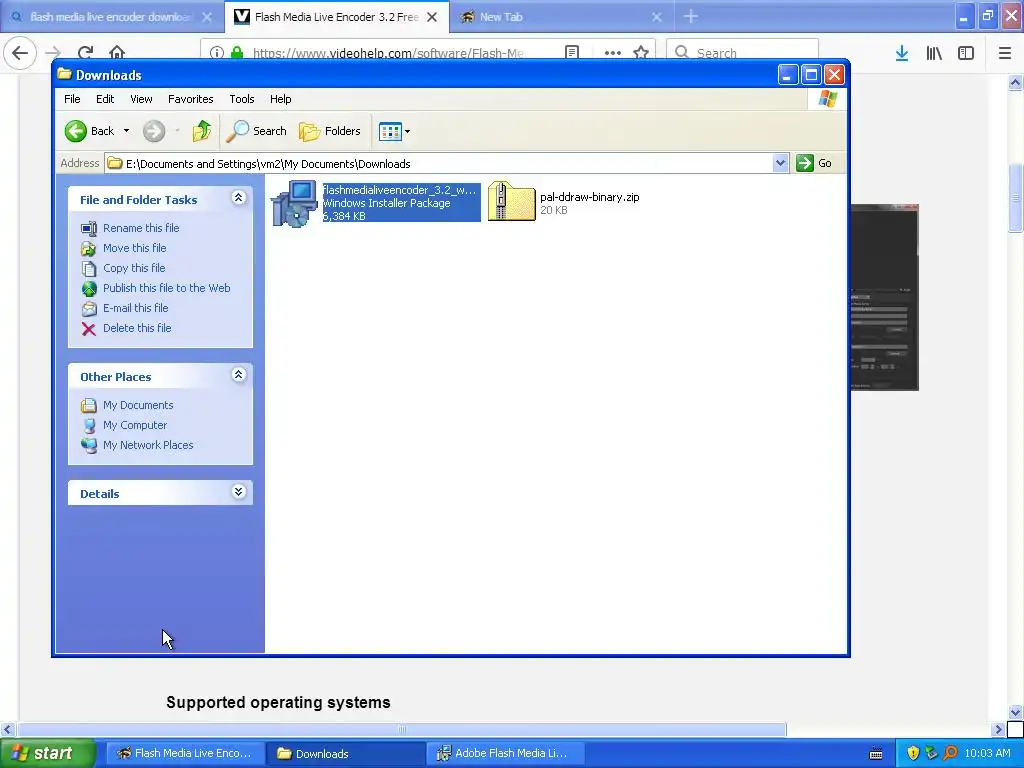Collapse the Other Places panel
This screenshot has width=1024, height=768.
coord(238,375)
